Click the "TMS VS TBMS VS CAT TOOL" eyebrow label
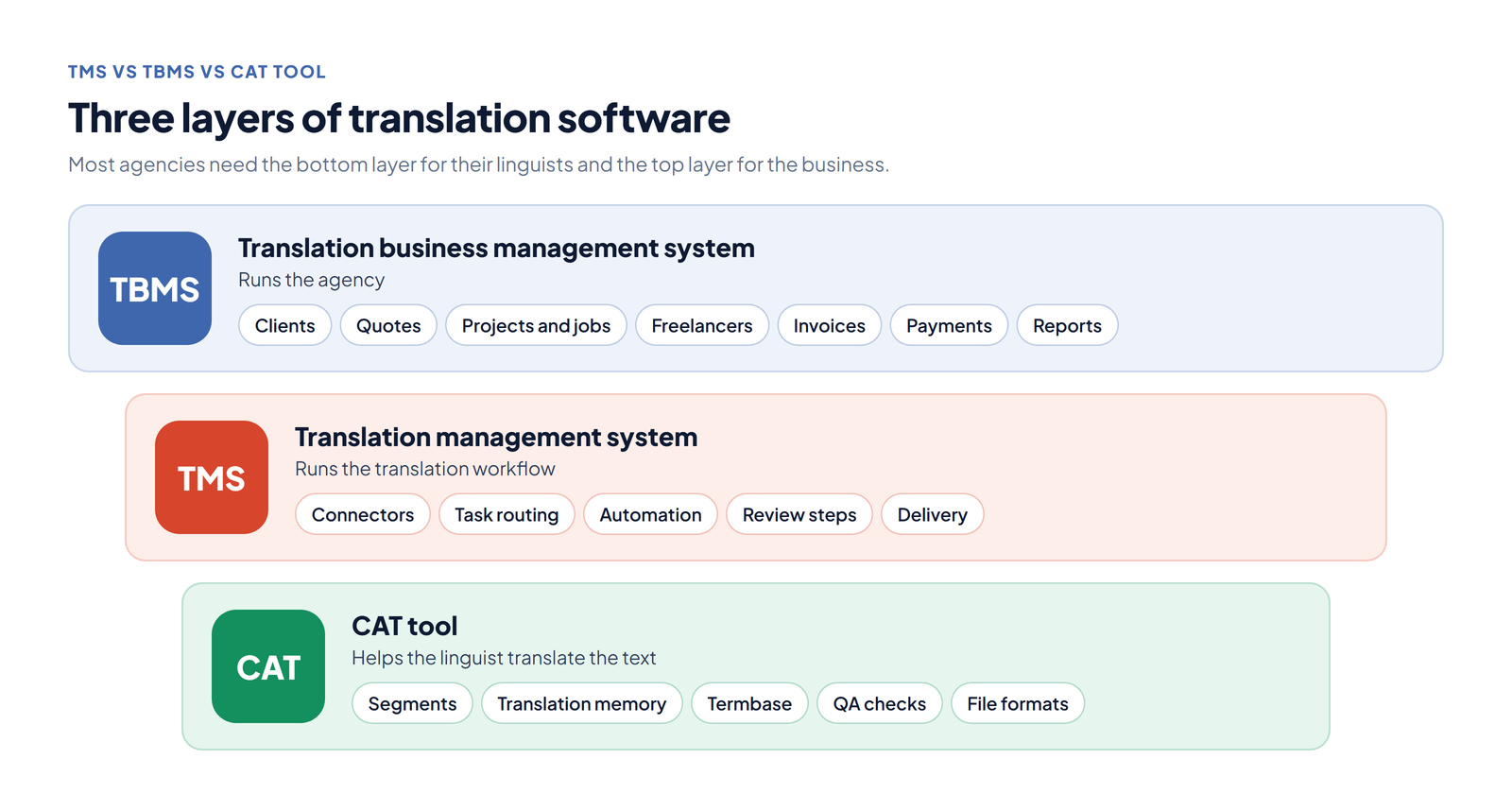The height and width of the screenshot is (811, 1512). [x=197, y=72]
